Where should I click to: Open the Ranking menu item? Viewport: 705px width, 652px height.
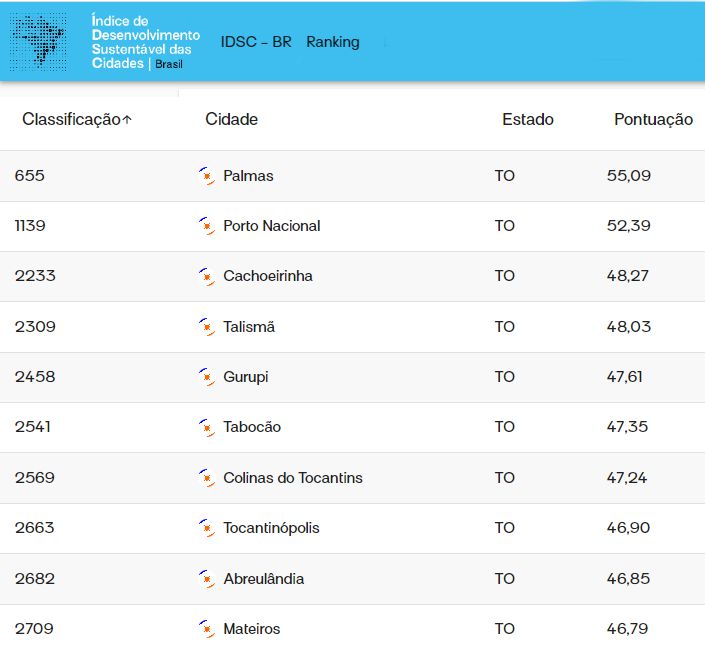[x=332, y=42]
